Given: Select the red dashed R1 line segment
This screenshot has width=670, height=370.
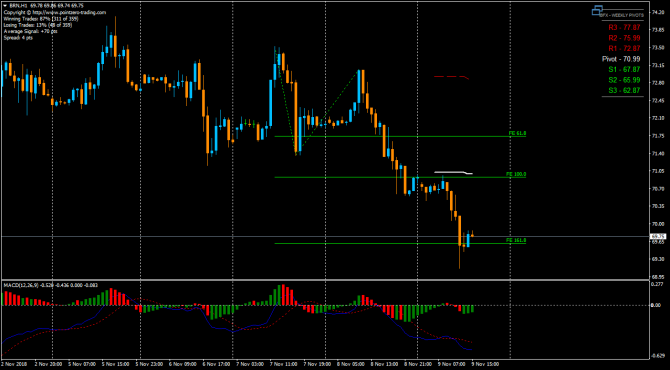Looking at the screenshot, I should tap(452, 77).
